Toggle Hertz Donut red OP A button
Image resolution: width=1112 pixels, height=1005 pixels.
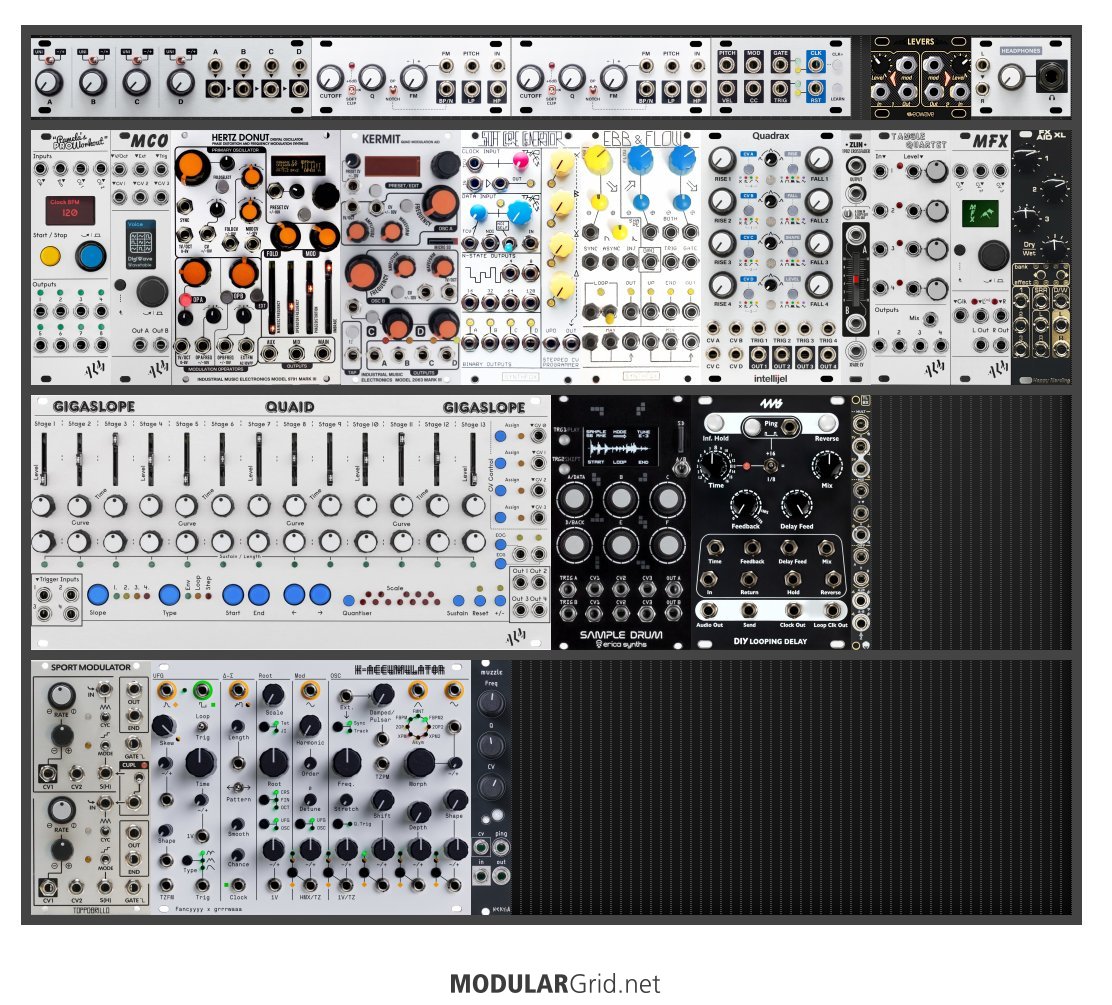(185, 299)
